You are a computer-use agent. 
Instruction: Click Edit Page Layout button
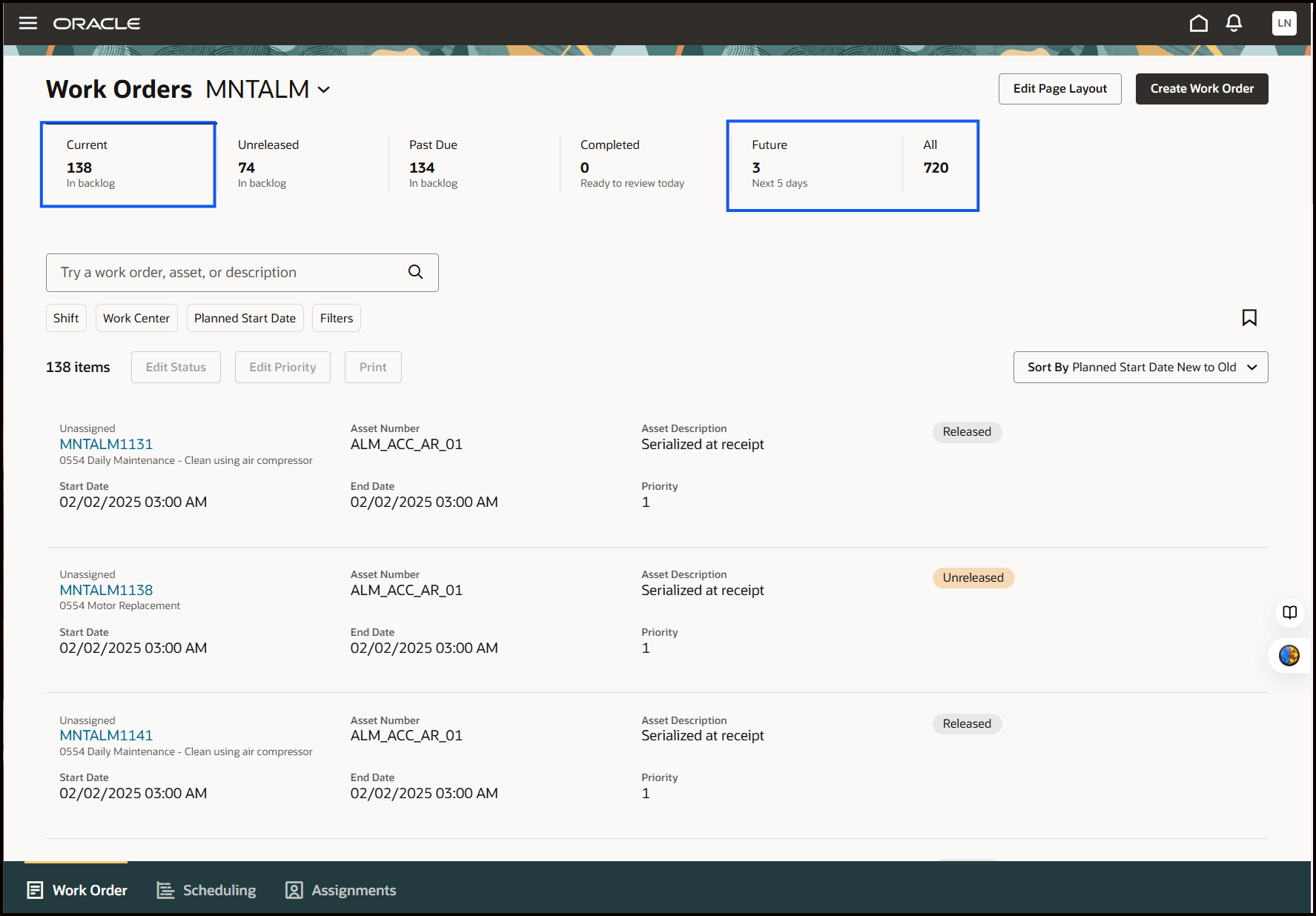(x=1059, y=89)
